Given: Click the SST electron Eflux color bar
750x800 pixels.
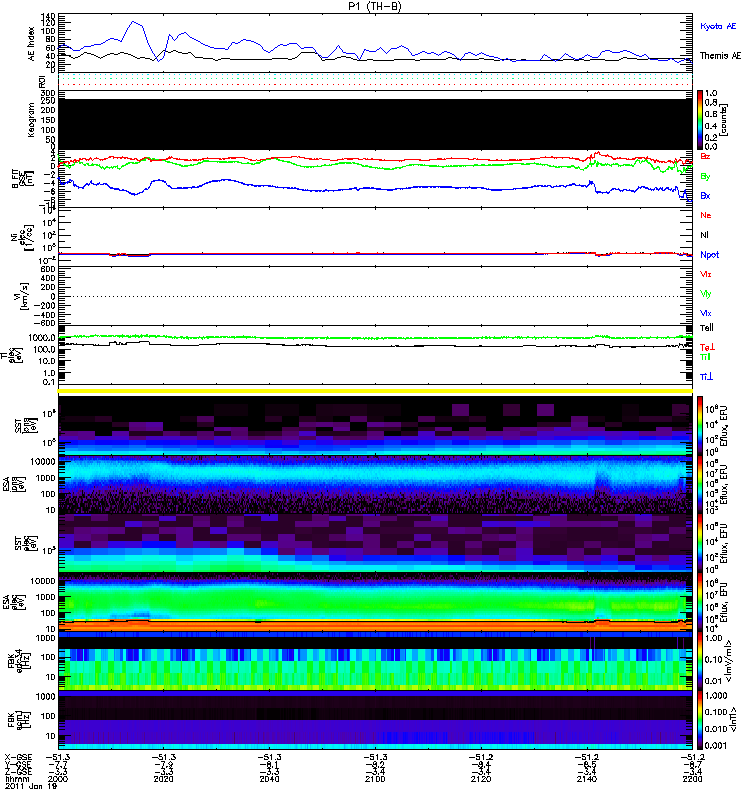Looking at the screenshot, I should 700,543.
